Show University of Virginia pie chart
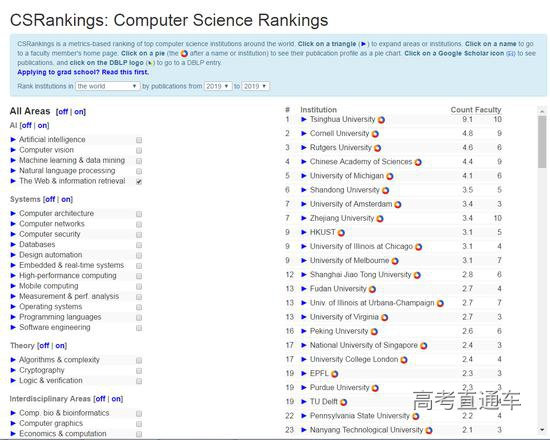This screenshot has height=440, width=550. coord(384,318)
